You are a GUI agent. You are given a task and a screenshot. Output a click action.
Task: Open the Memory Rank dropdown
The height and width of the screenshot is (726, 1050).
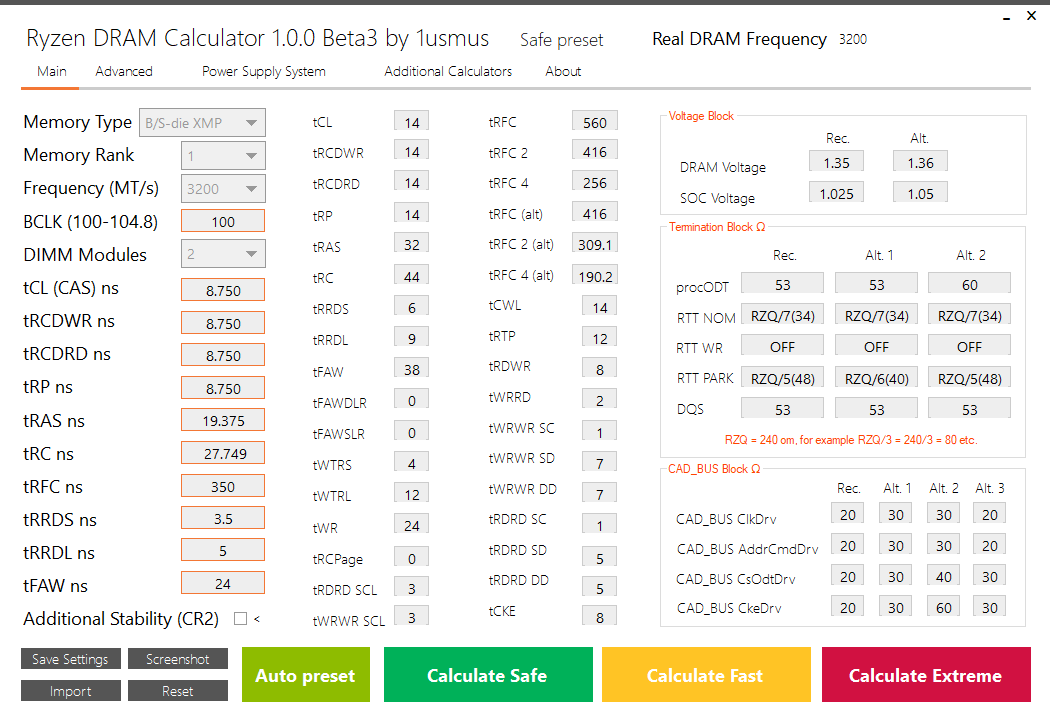tap(223, 155)
